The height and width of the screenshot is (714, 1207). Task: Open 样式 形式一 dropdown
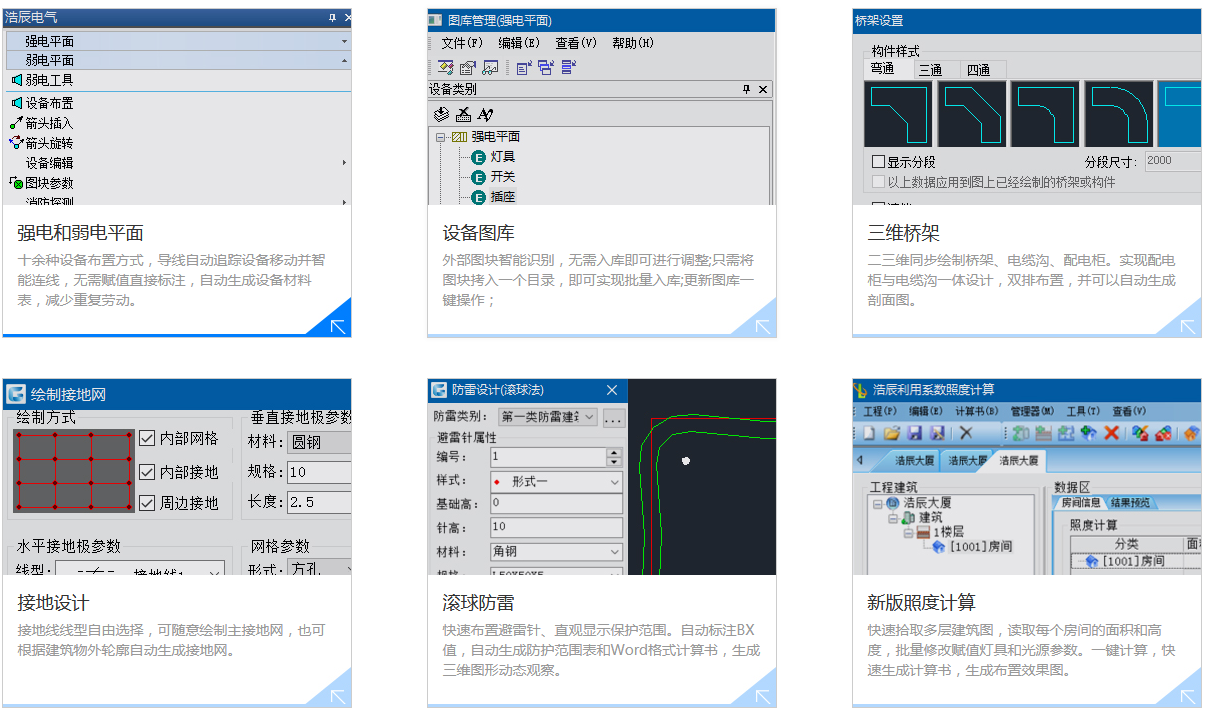(x=614, y=482)
